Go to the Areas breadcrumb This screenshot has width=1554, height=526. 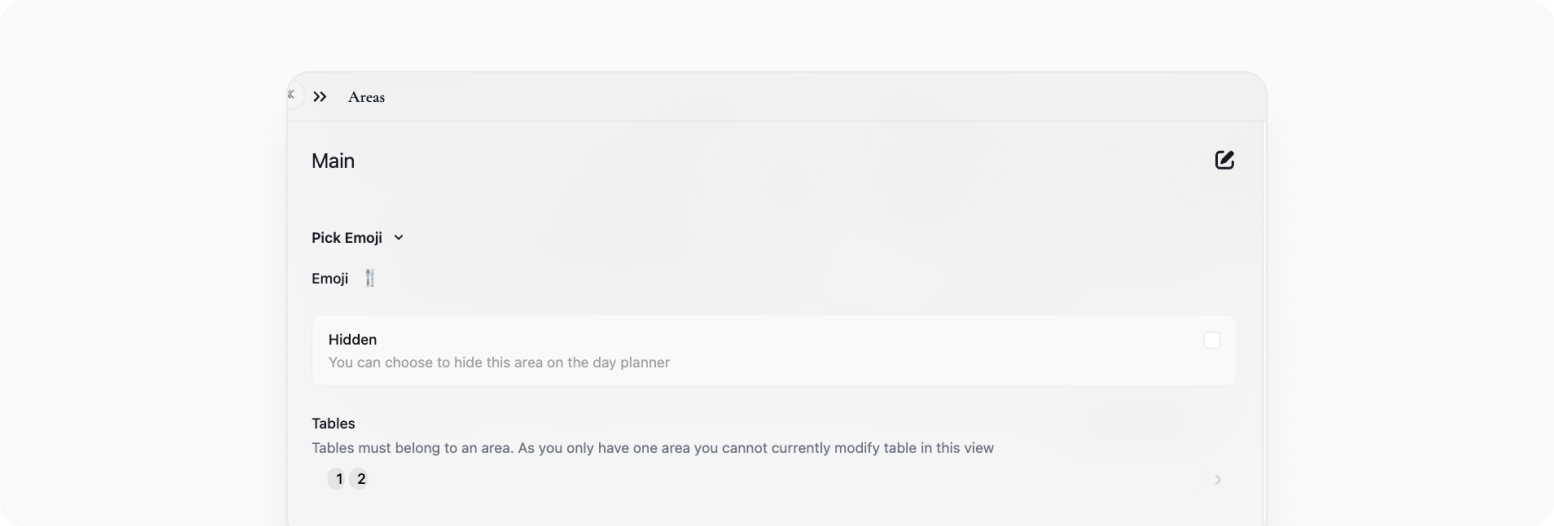(366, 97)
